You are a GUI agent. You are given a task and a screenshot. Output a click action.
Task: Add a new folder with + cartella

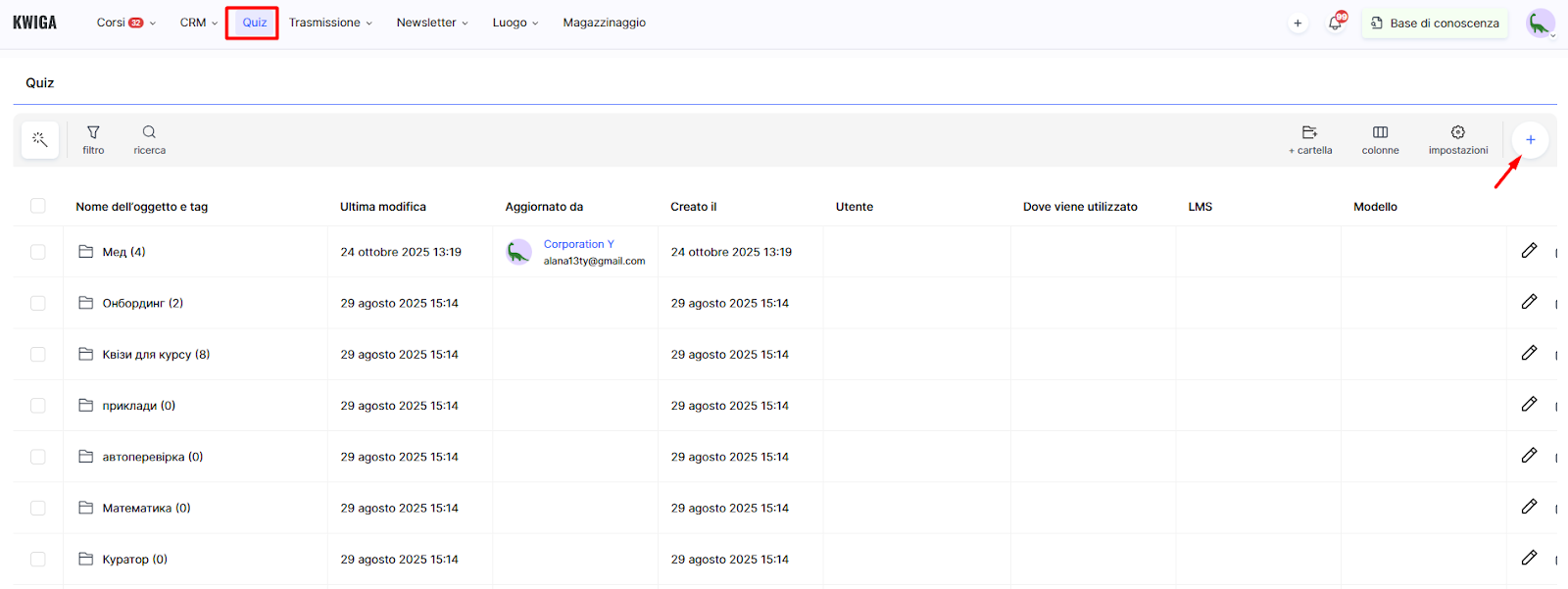coord(1309,139)
